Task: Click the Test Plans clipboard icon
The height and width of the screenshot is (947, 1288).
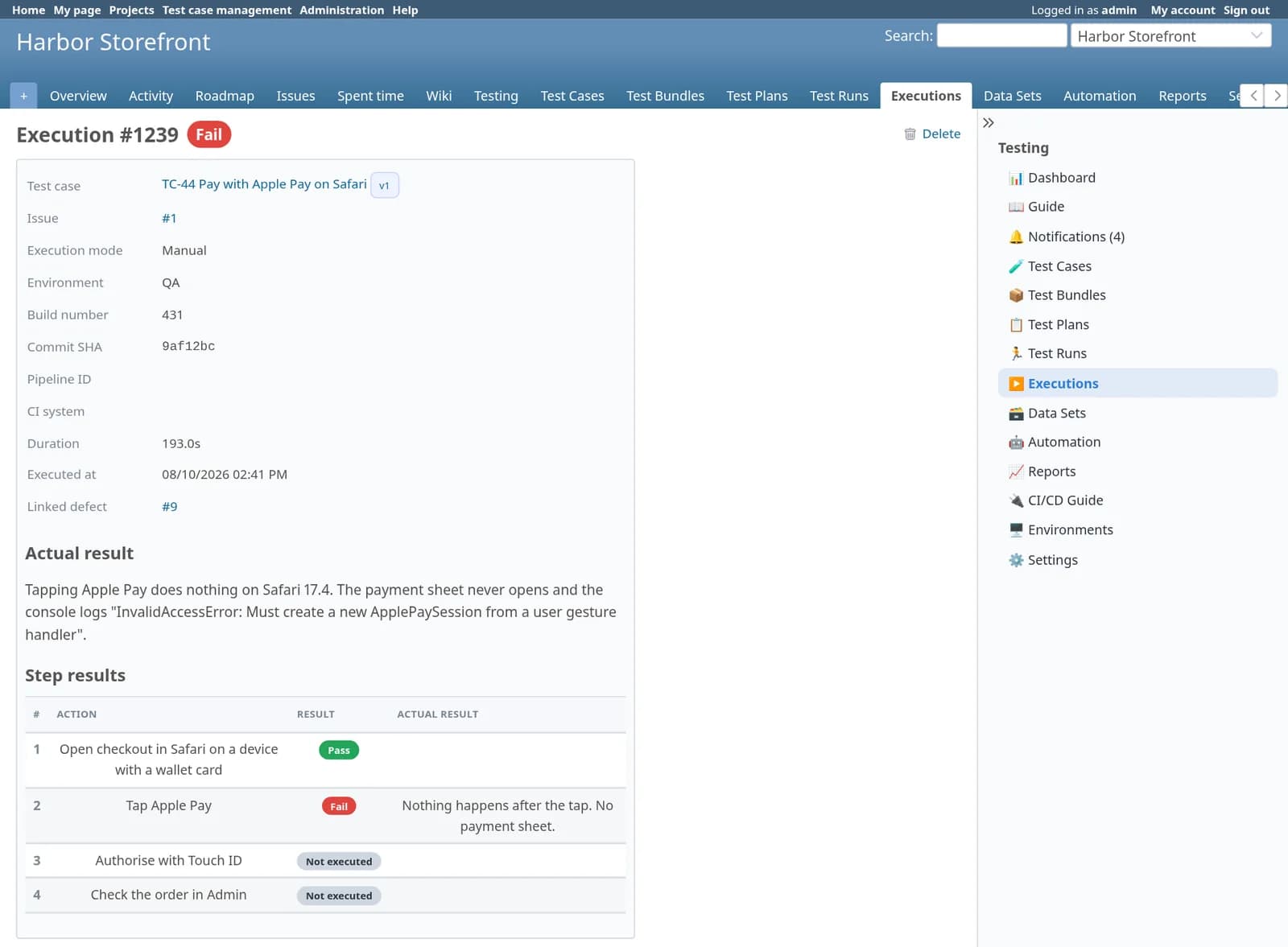Action: [1016, 325]
